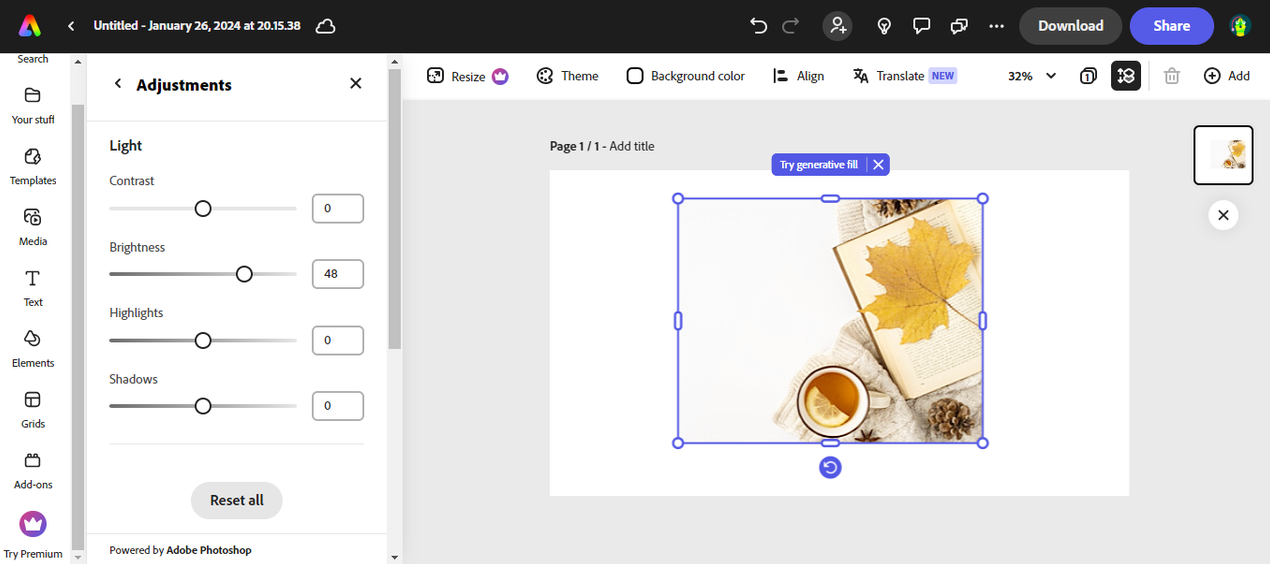Open the pages count icon
This screenshot has height=564, width=1270.
(1089, 76)
